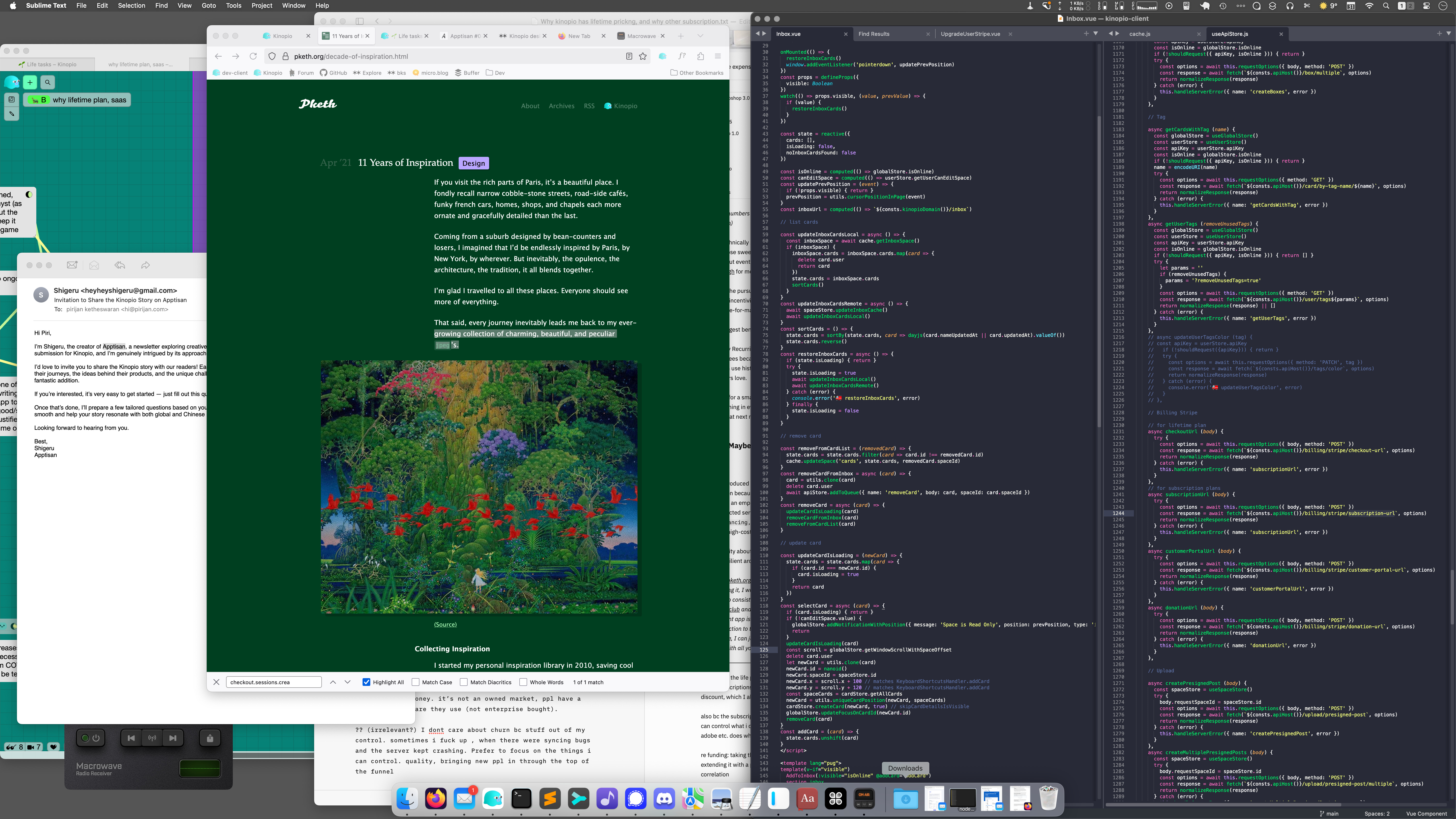
Task: Open the Goto menu in menu bar
Action: click(209, 6)
